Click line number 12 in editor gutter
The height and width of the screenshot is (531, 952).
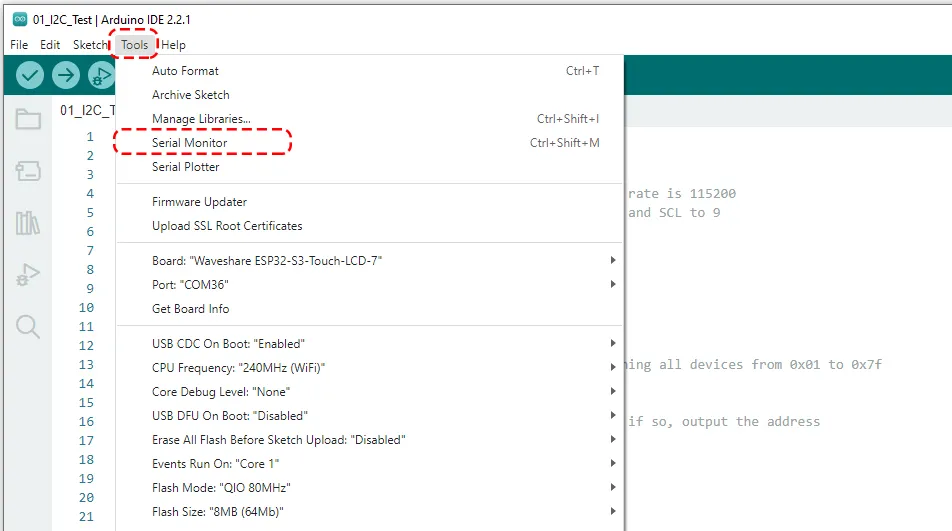pos(86,346)
